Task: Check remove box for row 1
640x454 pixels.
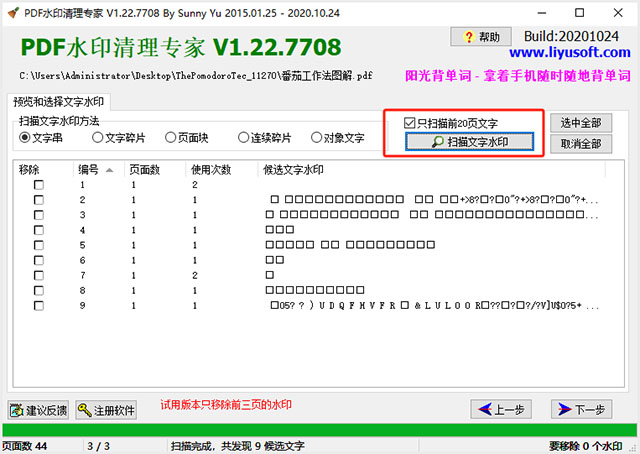Action: (x=39, y=185)
